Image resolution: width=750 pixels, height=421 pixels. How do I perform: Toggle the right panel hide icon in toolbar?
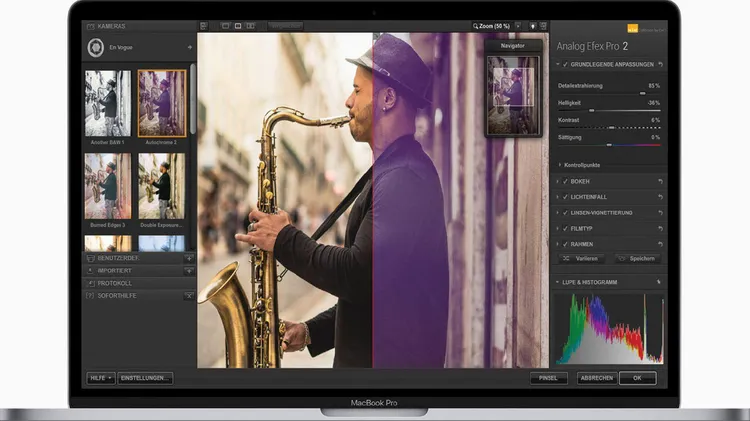click(543, 26)
